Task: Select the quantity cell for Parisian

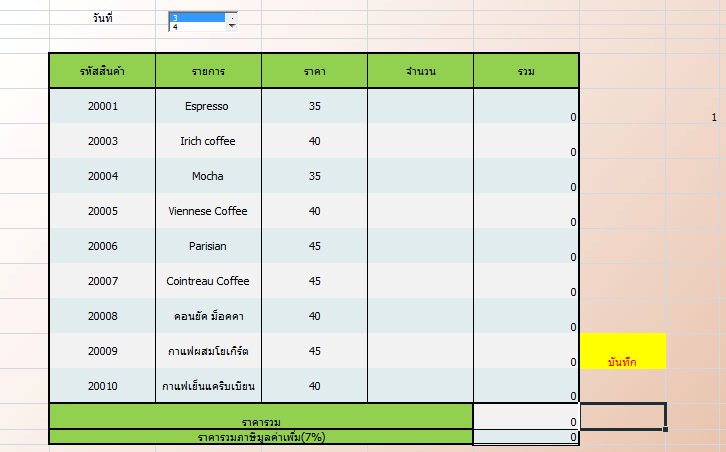Action: 420,246
